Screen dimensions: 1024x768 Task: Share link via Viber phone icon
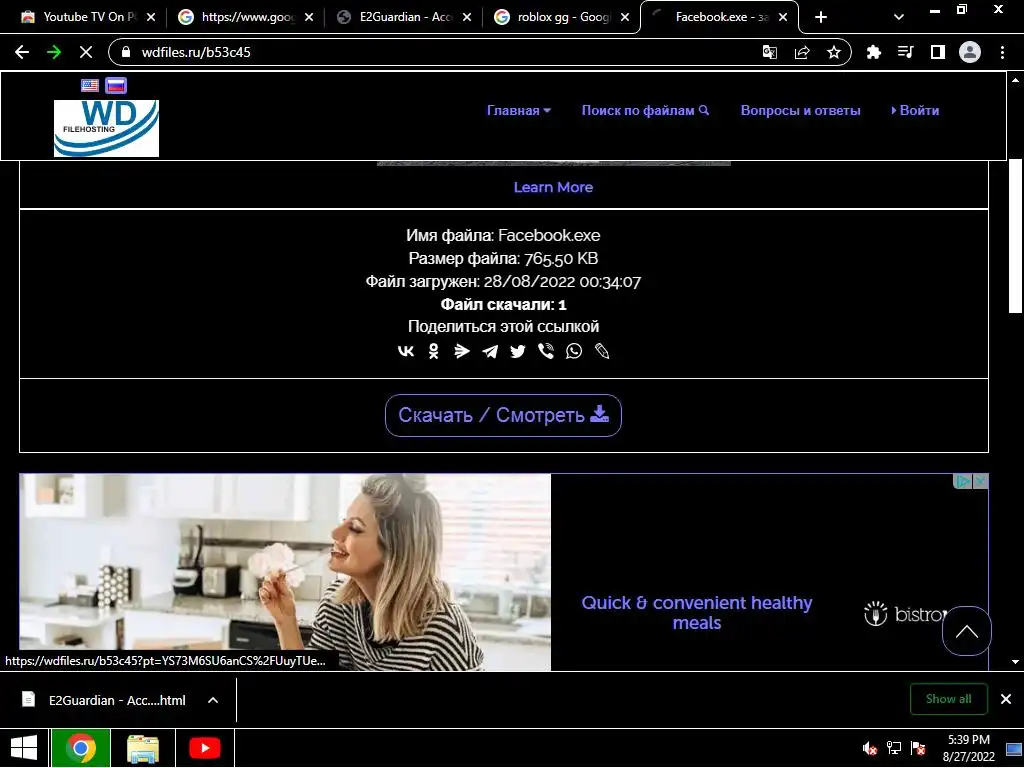[x=545, y=351]
